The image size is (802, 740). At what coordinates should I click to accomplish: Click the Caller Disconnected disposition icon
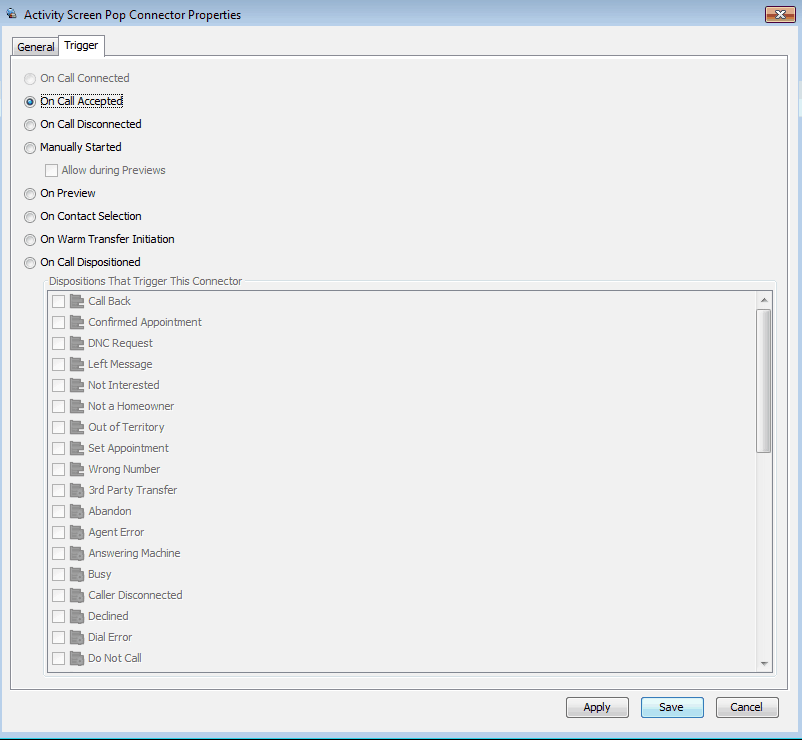tap(77, 595)
